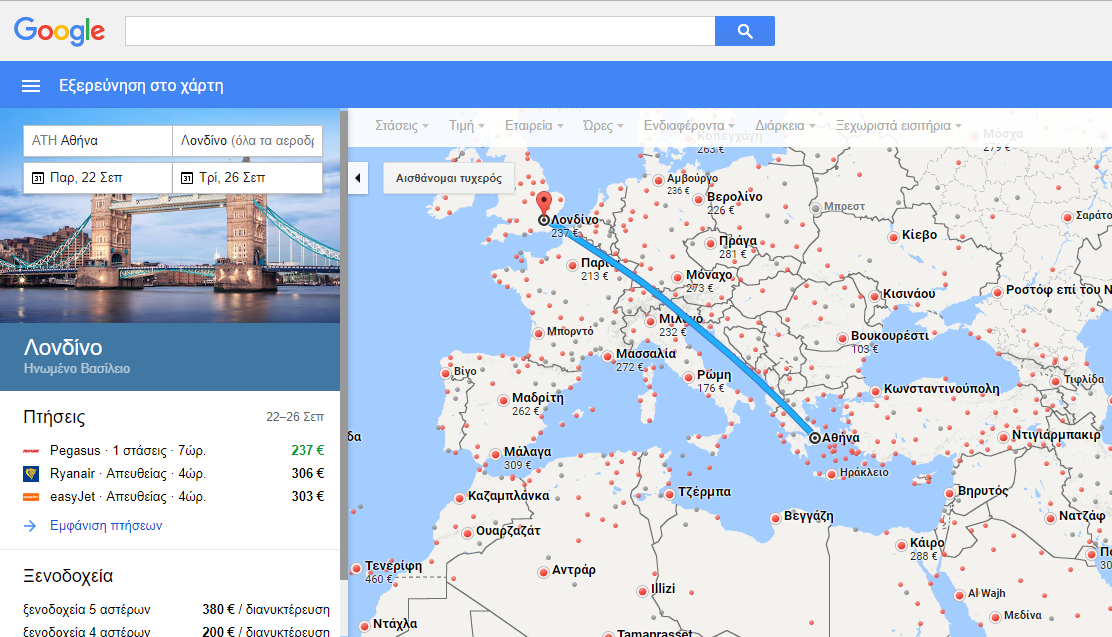Collapse the sidebar with the left arrow
This screenshot has height=637, width=1112.
click(357, 177)
